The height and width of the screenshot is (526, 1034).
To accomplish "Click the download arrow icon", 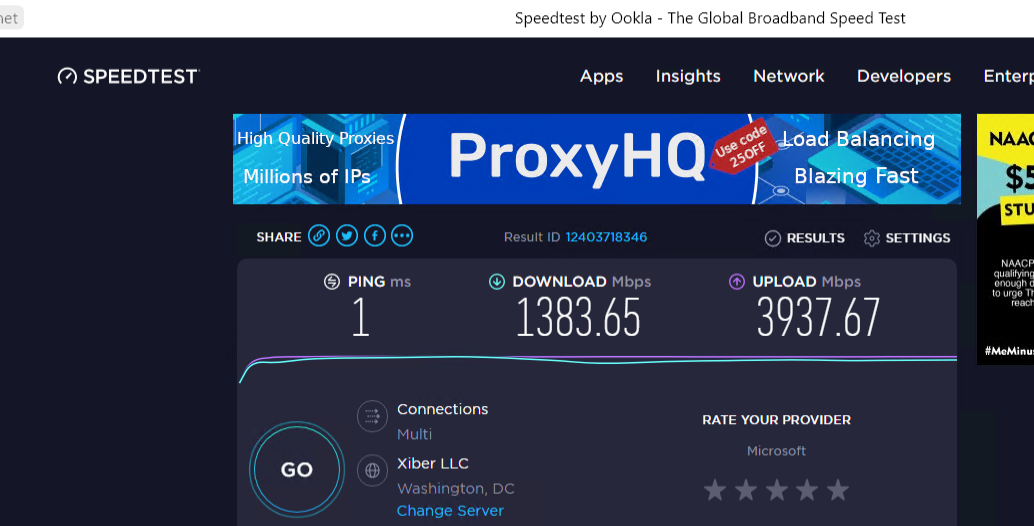I will [x=496, y=282].
